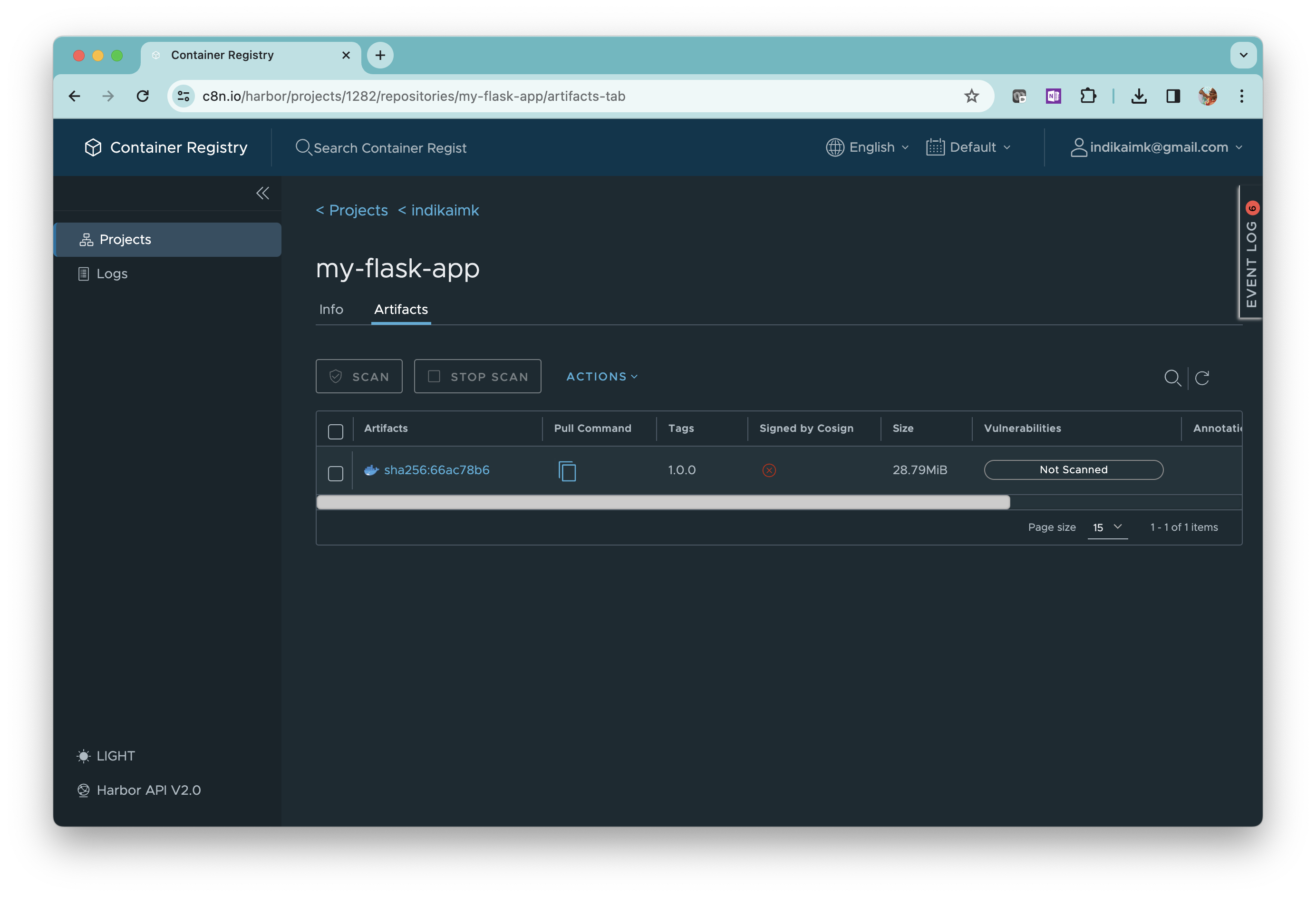Copy the pull command for sha256:66ac78b6
The height and width of the screenshot is (897, 1316).
[567, 471]
